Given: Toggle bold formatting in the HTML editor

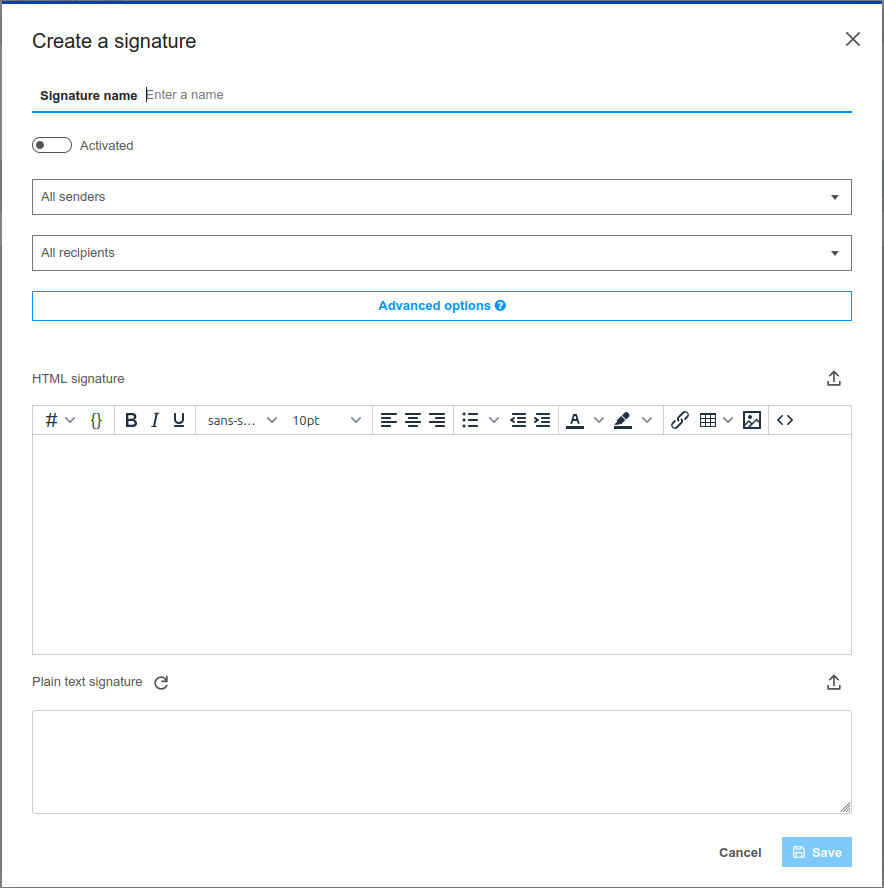Looking at the screenshot, I should [131, 421].
